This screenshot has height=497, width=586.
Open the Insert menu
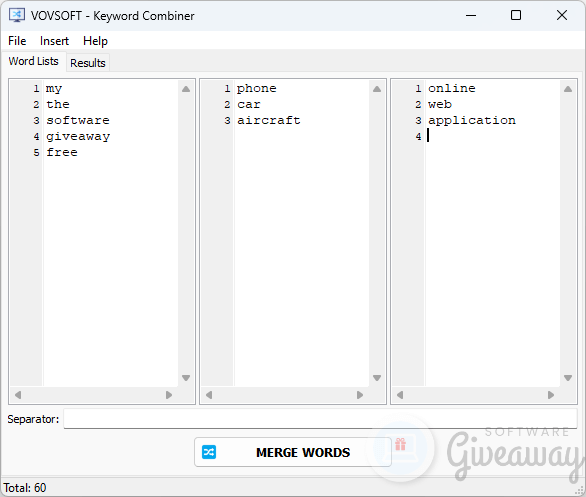pyautogui.click(x=54, y=41)
